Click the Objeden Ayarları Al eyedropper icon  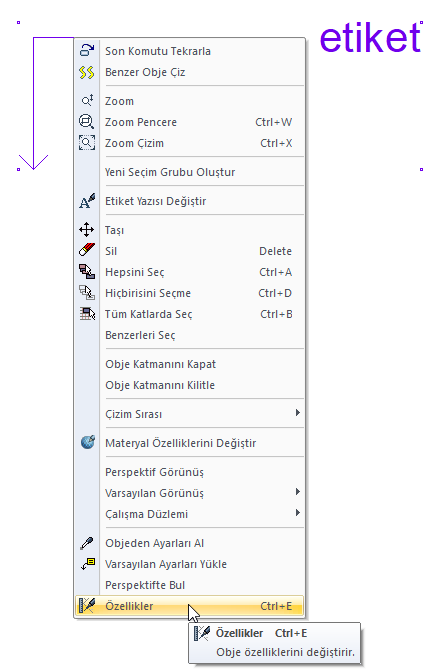pos(87,543)
